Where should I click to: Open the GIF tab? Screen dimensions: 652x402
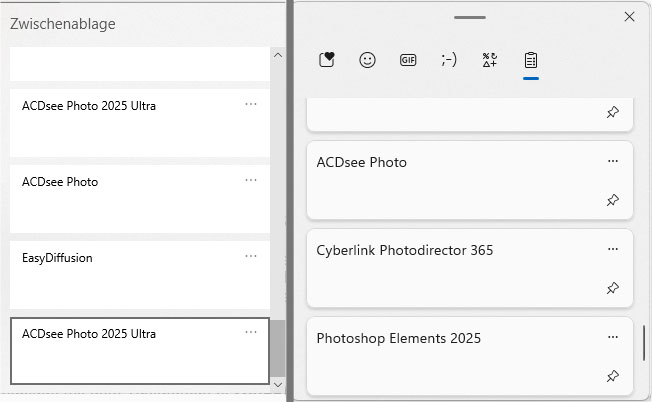(408, 60)
